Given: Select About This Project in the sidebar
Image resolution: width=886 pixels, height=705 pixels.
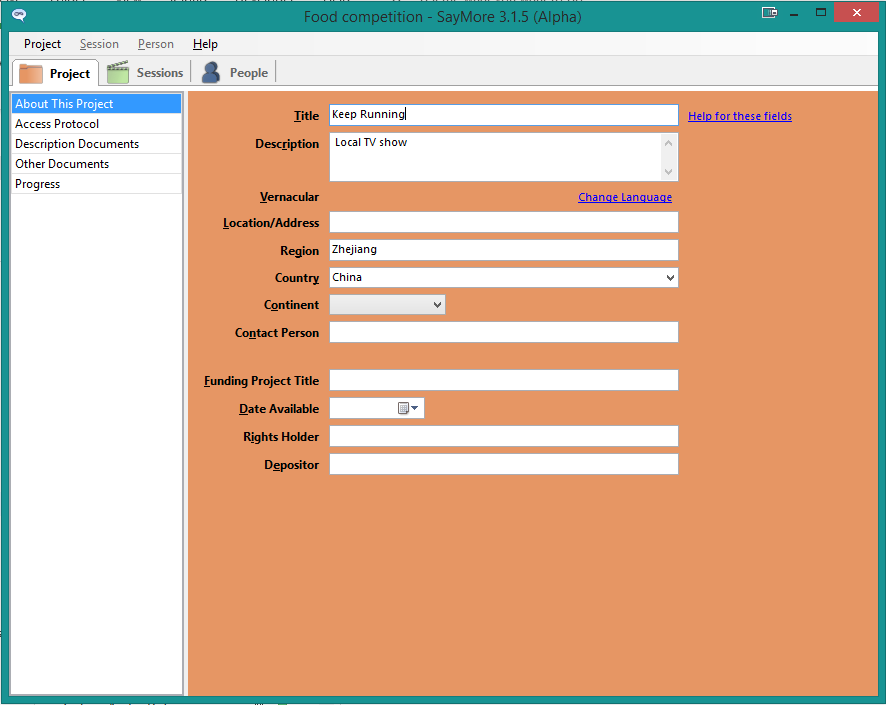Looking at the screenshot, I should (97, 104).
